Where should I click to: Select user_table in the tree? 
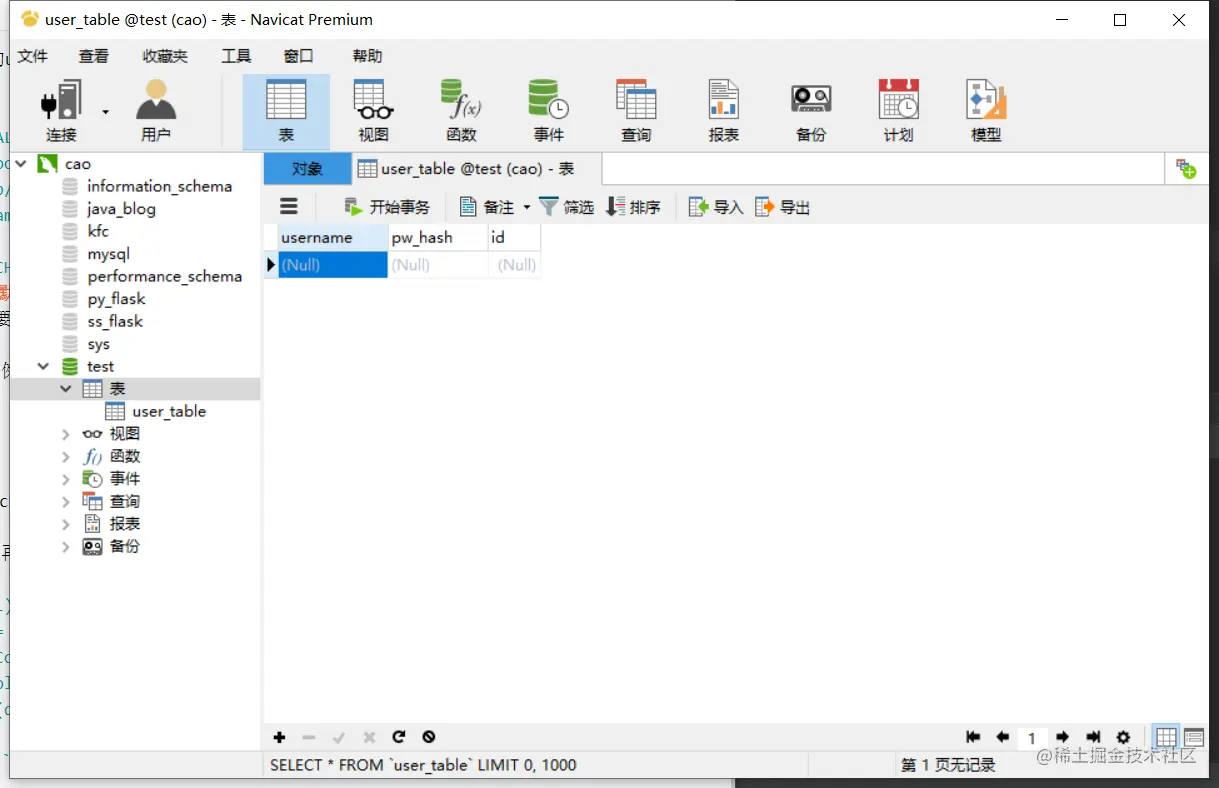click(168, 411)
